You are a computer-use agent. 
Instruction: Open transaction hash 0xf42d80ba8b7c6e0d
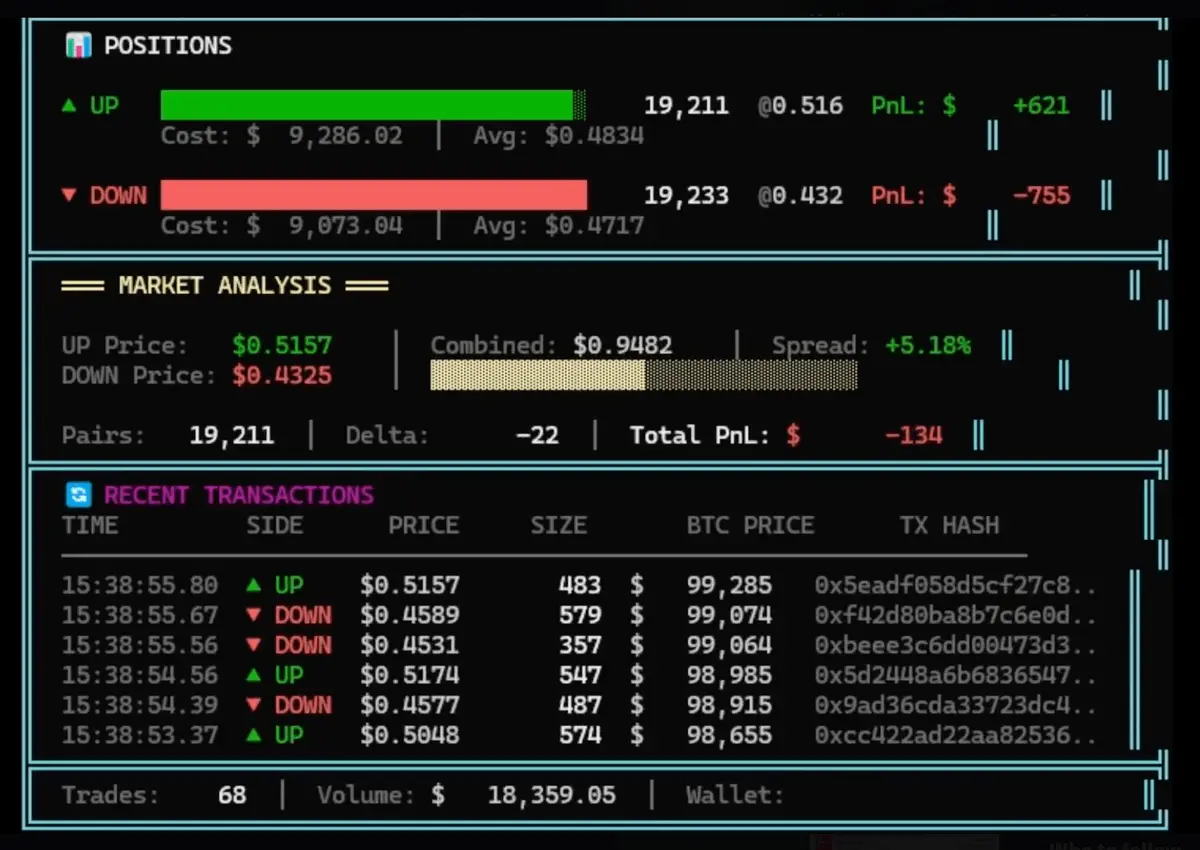[956, 615]
